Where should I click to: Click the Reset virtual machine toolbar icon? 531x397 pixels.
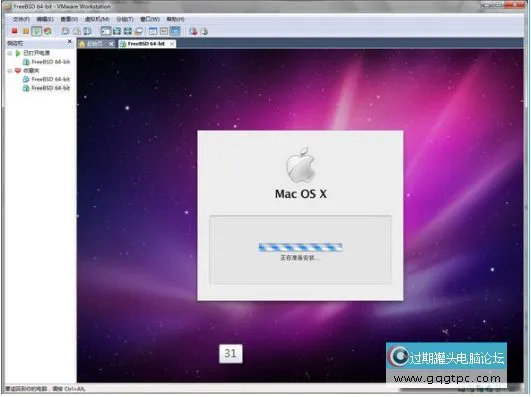point(48,31)
